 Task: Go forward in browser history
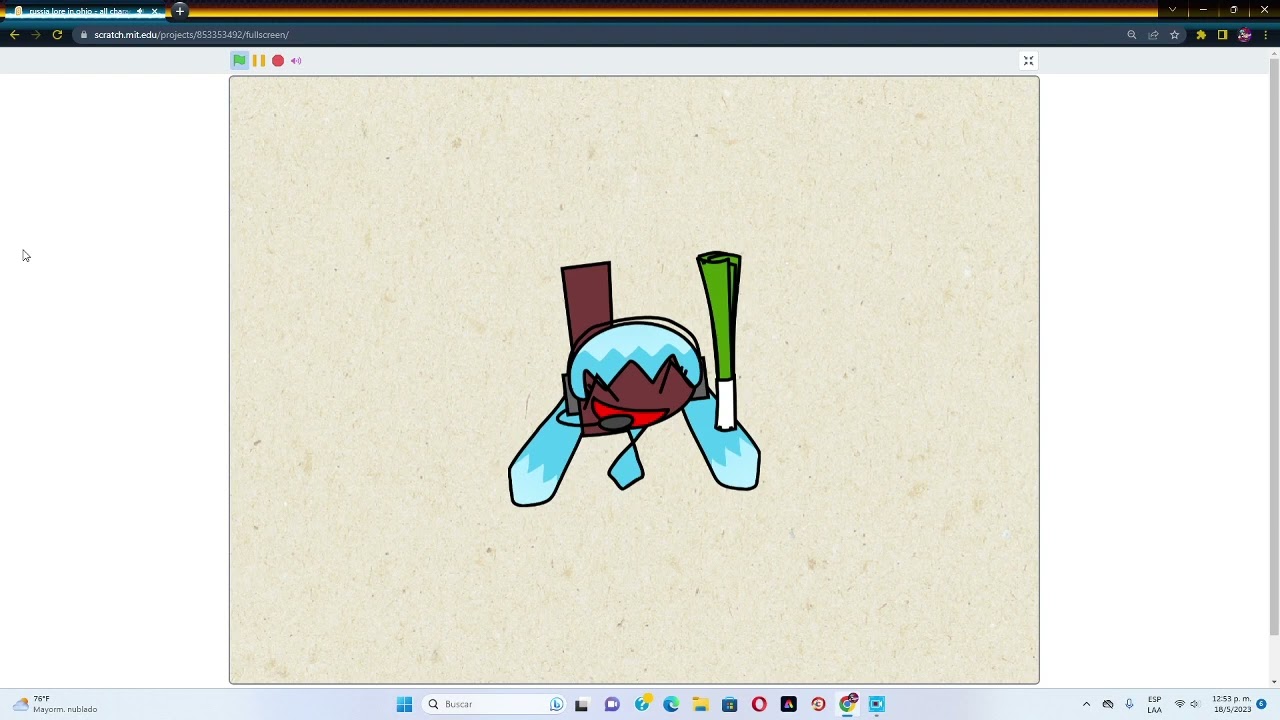coord(36,35)
